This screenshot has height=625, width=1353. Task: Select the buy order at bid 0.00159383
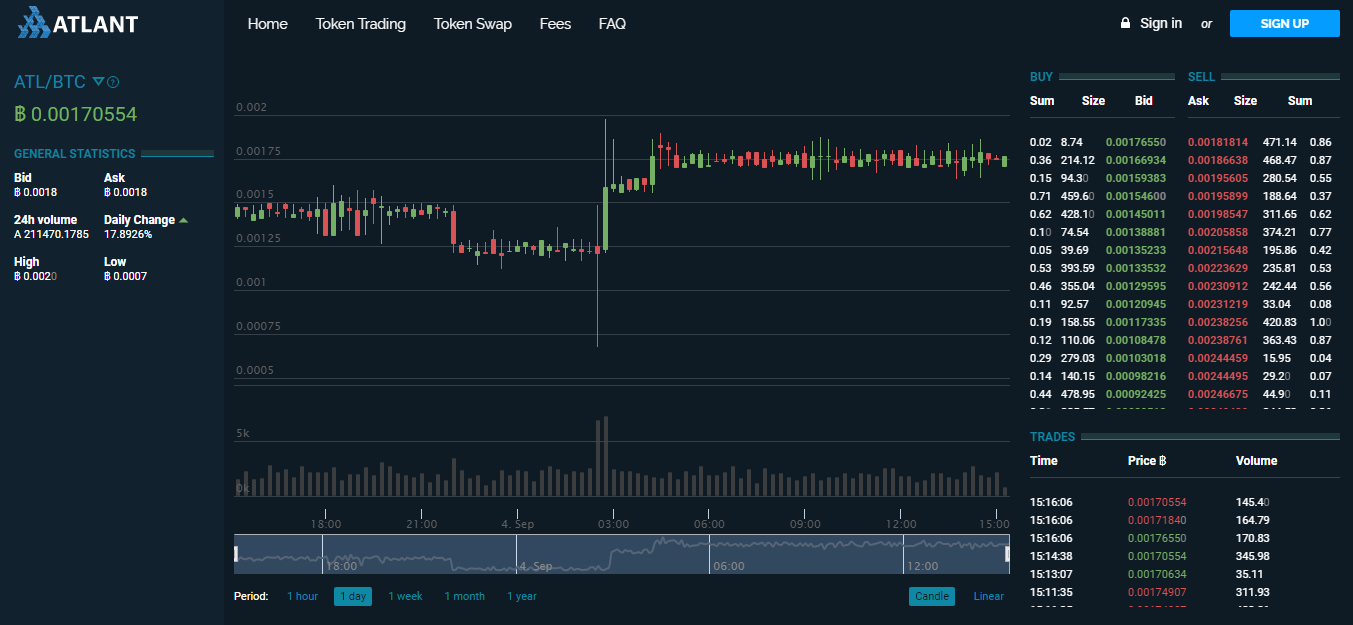pos(1101,178)
